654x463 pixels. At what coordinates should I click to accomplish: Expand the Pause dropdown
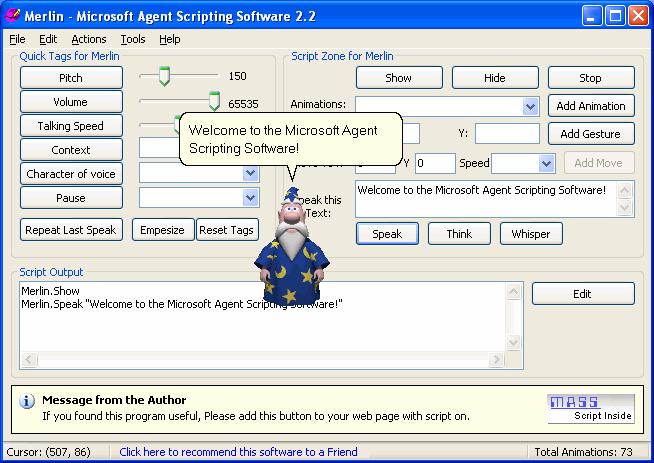pos(251,198)
